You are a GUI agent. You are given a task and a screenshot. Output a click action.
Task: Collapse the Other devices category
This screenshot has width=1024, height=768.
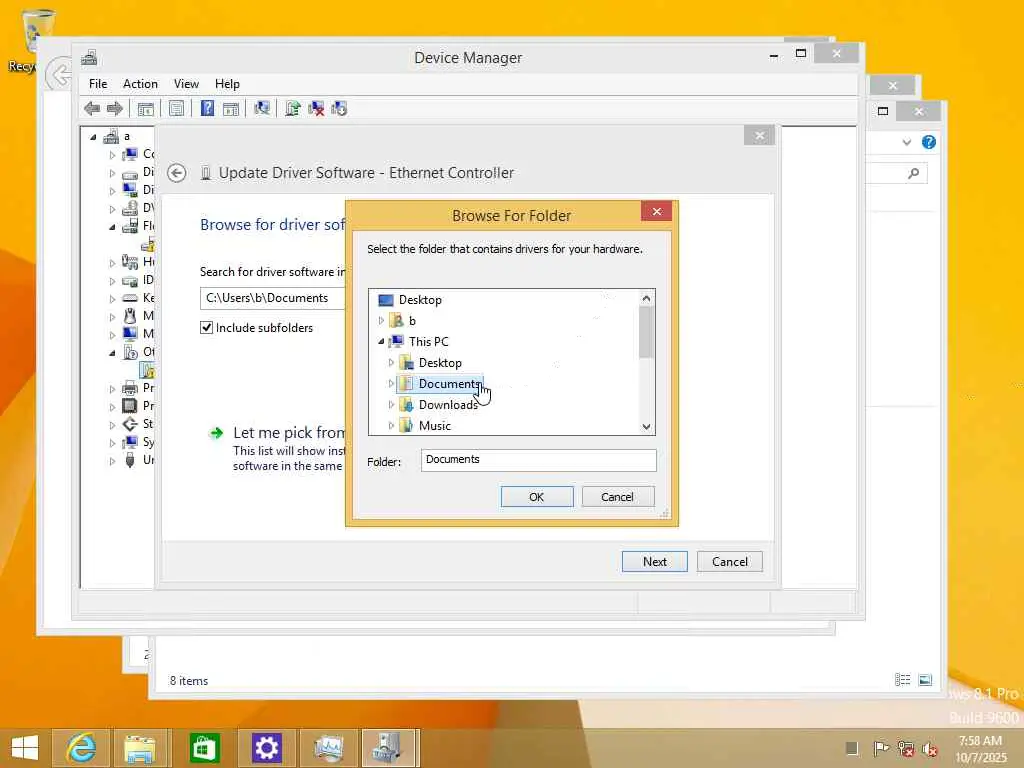(112, 353)
